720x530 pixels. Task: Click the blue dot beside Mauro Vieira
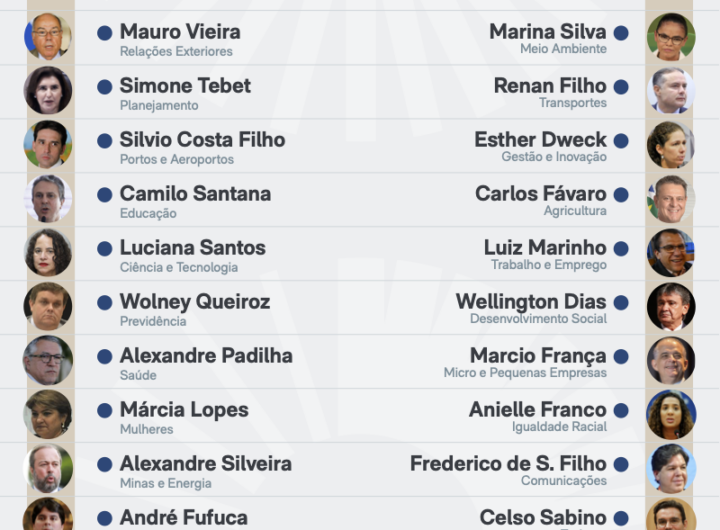tap(105, 33)
